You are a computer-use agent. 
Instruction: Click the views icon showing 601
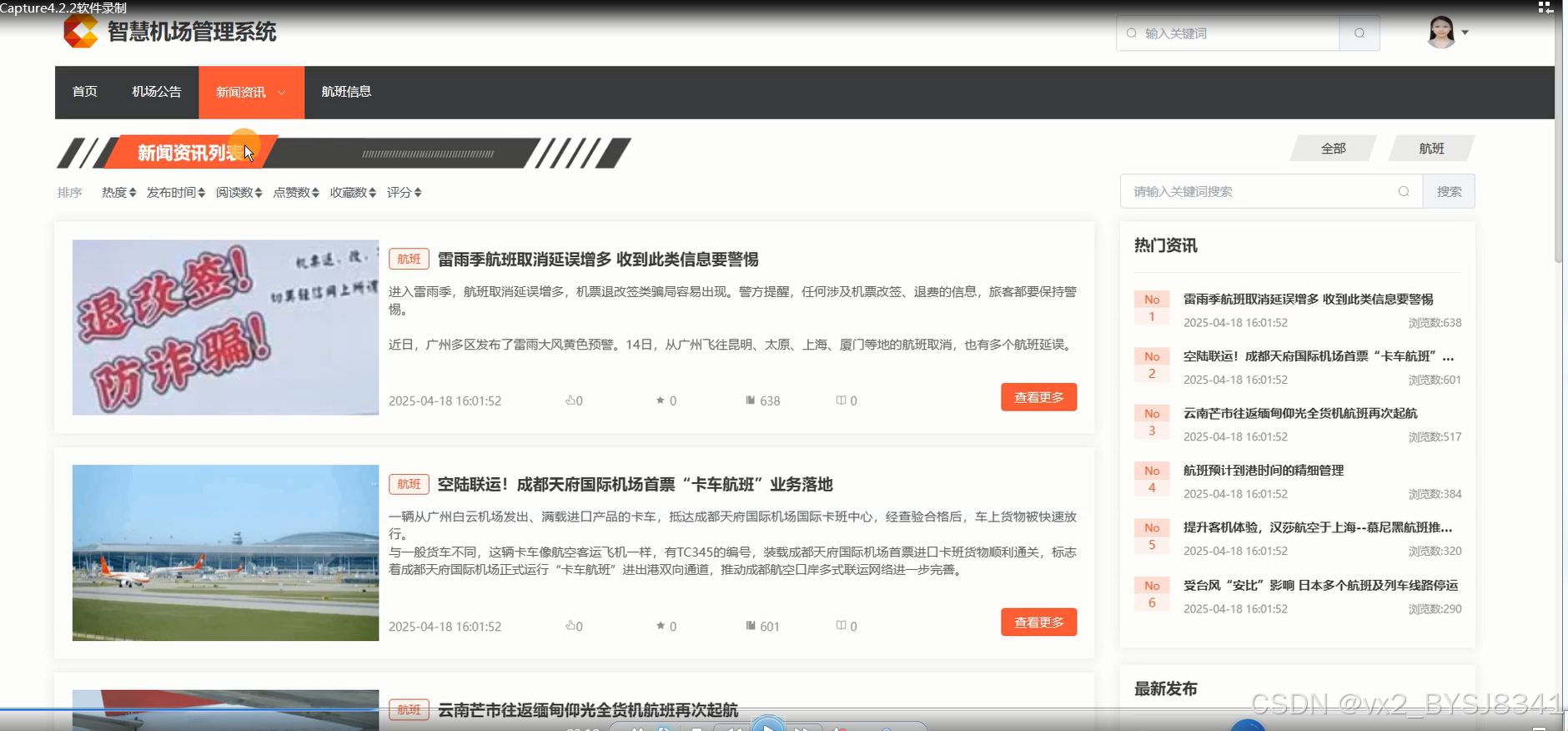(x=751, y=626)
